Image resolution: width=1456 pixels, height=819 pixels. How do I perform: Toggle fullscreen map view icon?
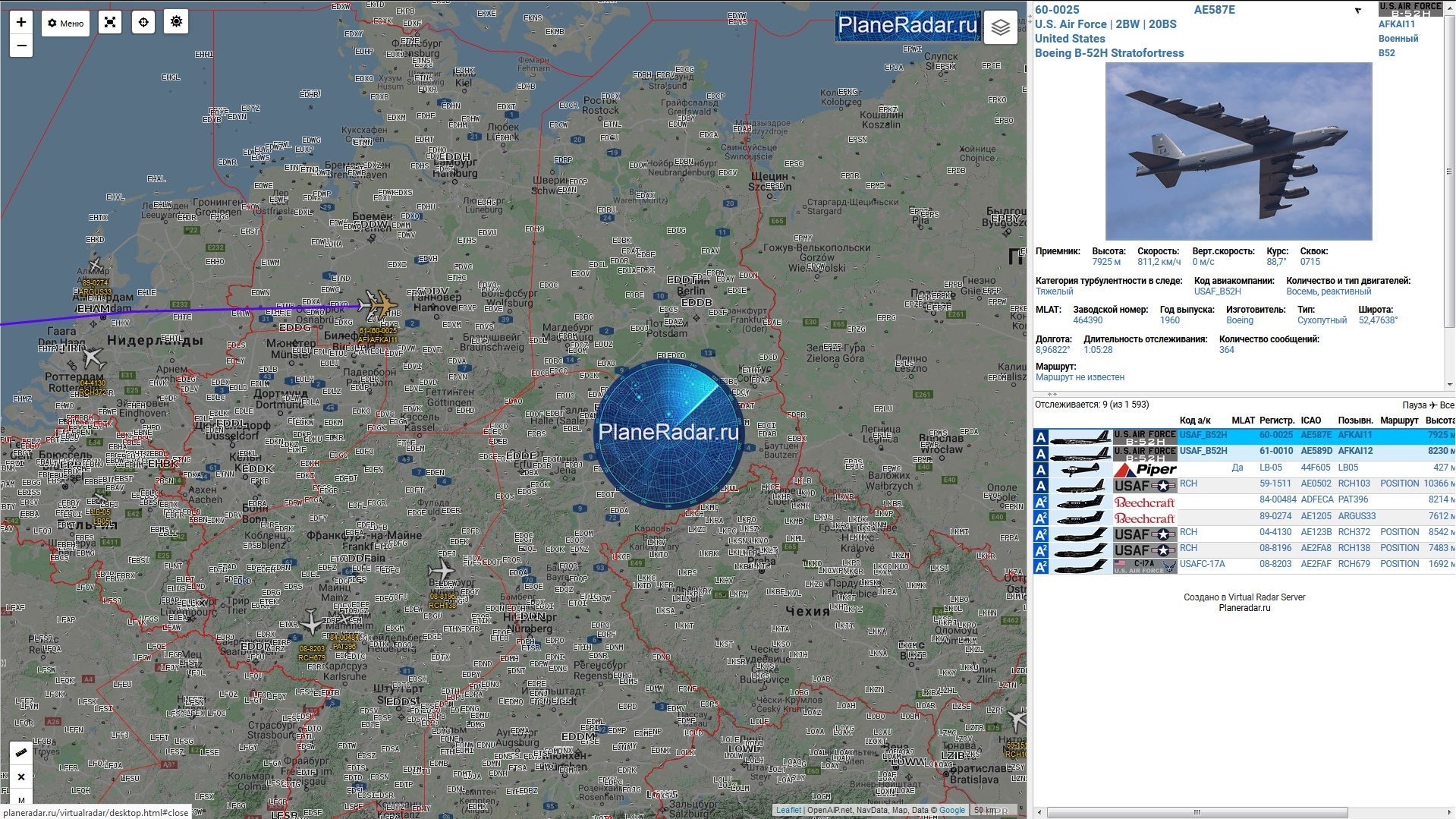click(x=110, y=23)
